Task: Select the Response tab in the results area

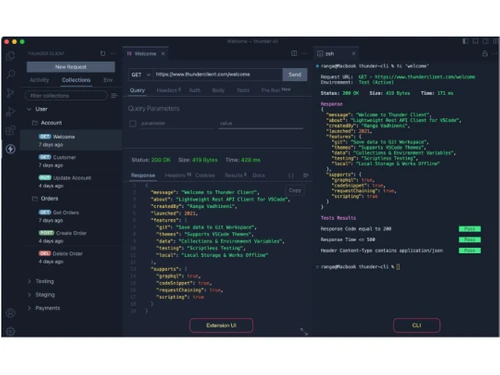Action: point(143,175)
